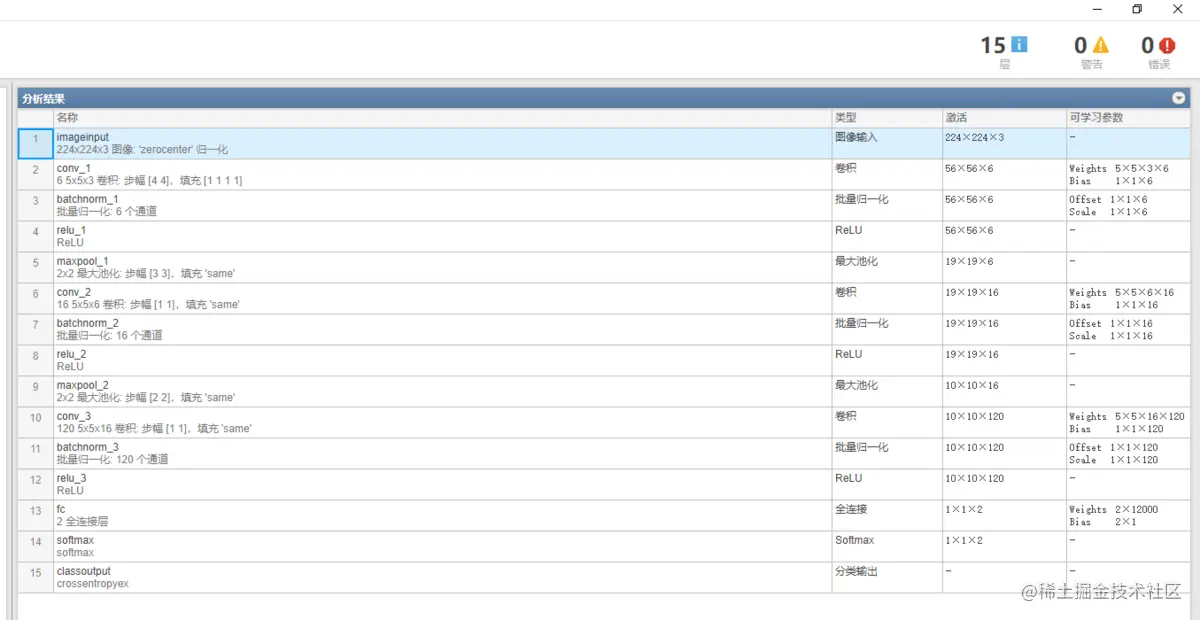Select the batchnorm_1 layer name

(87, 199)
